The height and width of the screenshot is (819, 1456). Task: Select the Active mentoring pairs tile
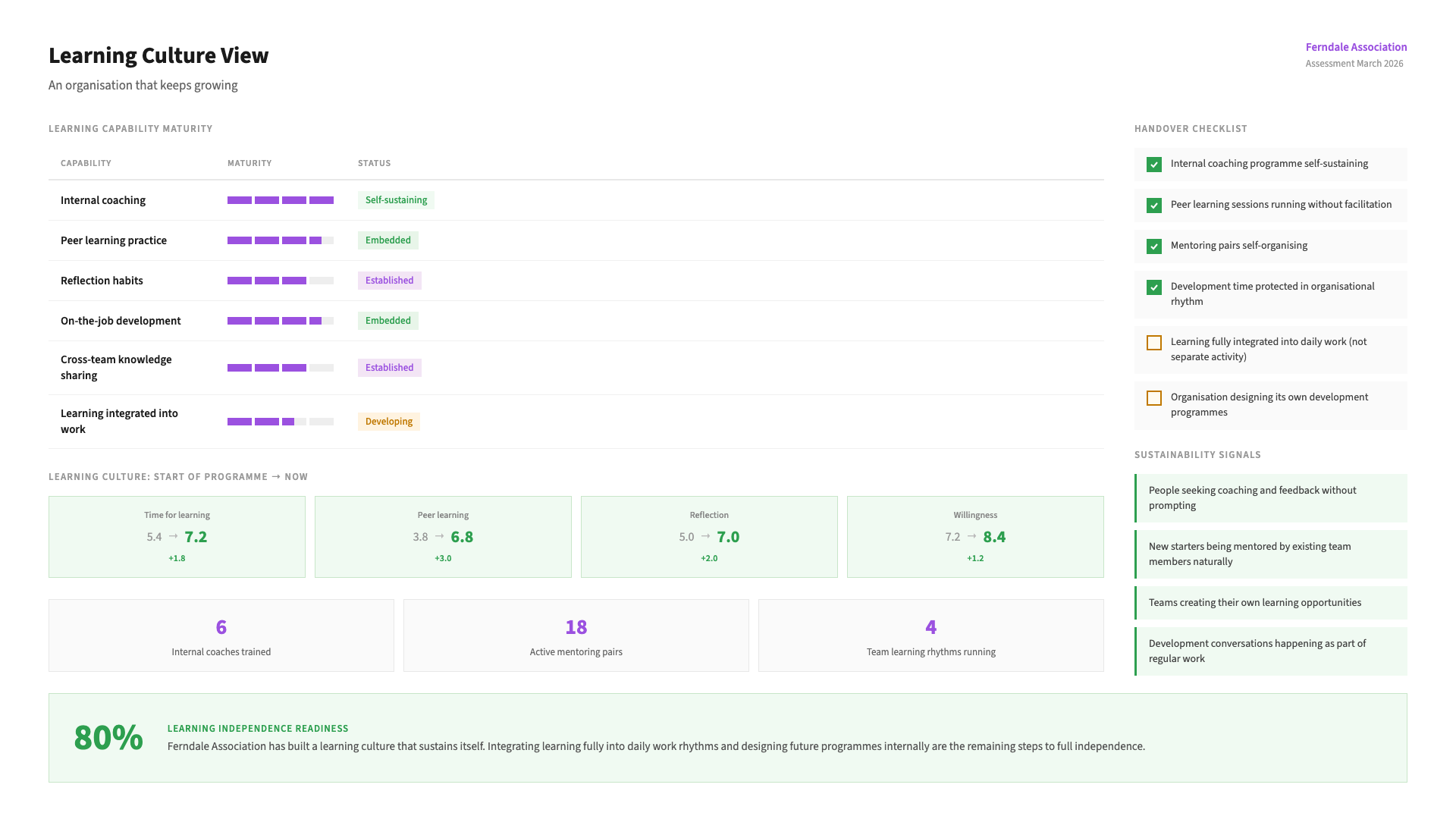pyautogui.click(x=576, y=635)
